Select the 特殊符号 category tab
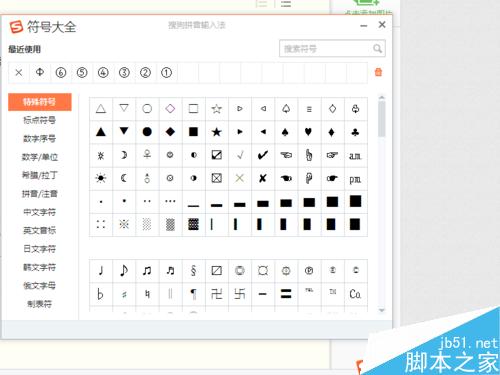The image size is (500, 375). [x=40, y=102]
